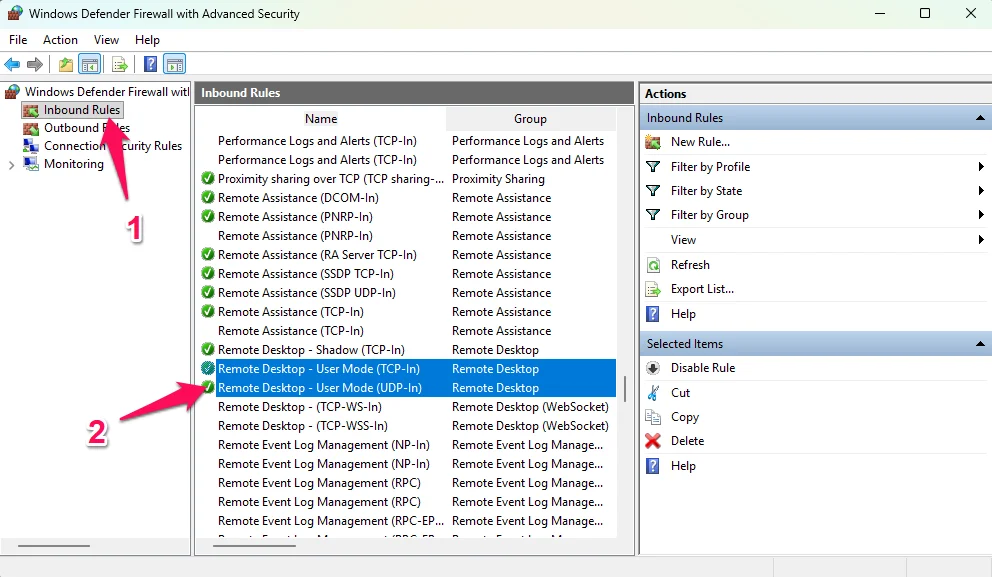Image resolution: width=992 pixels, height=577 pixels.
Task: Click the Back arrow in the toolbar
Action: [12, 64]
